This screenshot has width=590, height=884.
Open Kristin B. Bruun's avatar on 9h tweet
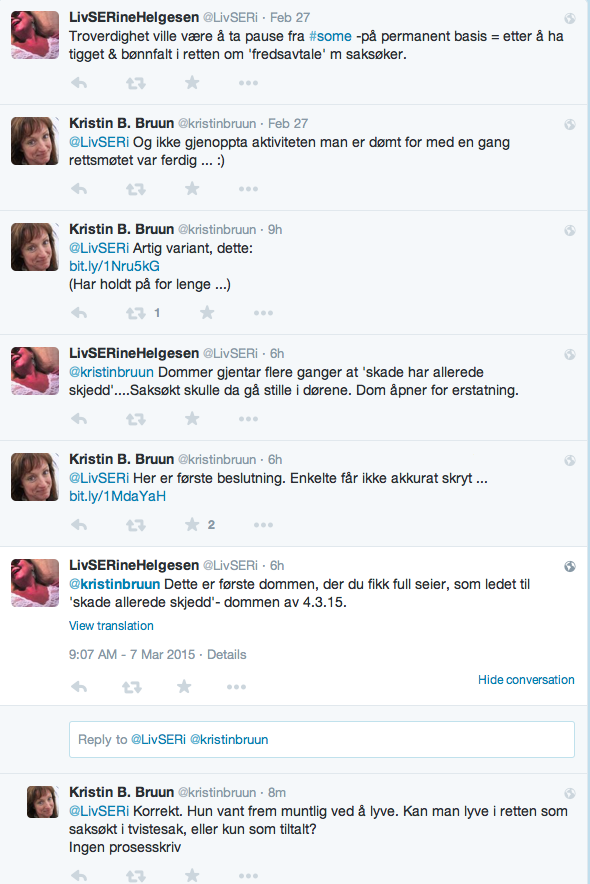35,247
